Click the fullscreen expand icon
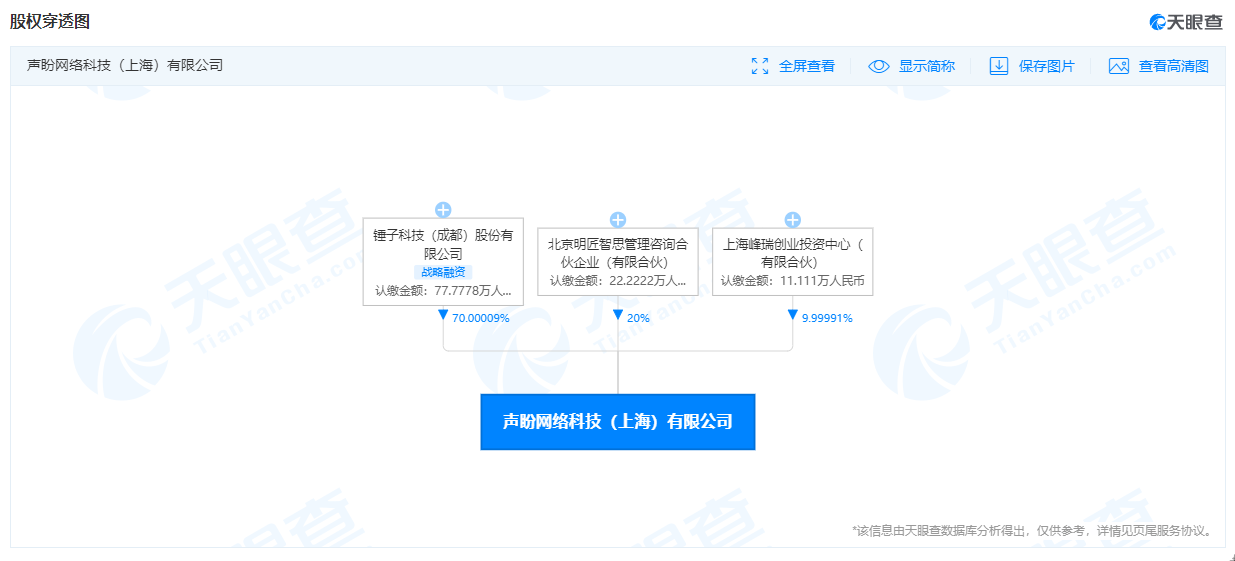This screenshot has height=561, width=1235. (760, 66)
